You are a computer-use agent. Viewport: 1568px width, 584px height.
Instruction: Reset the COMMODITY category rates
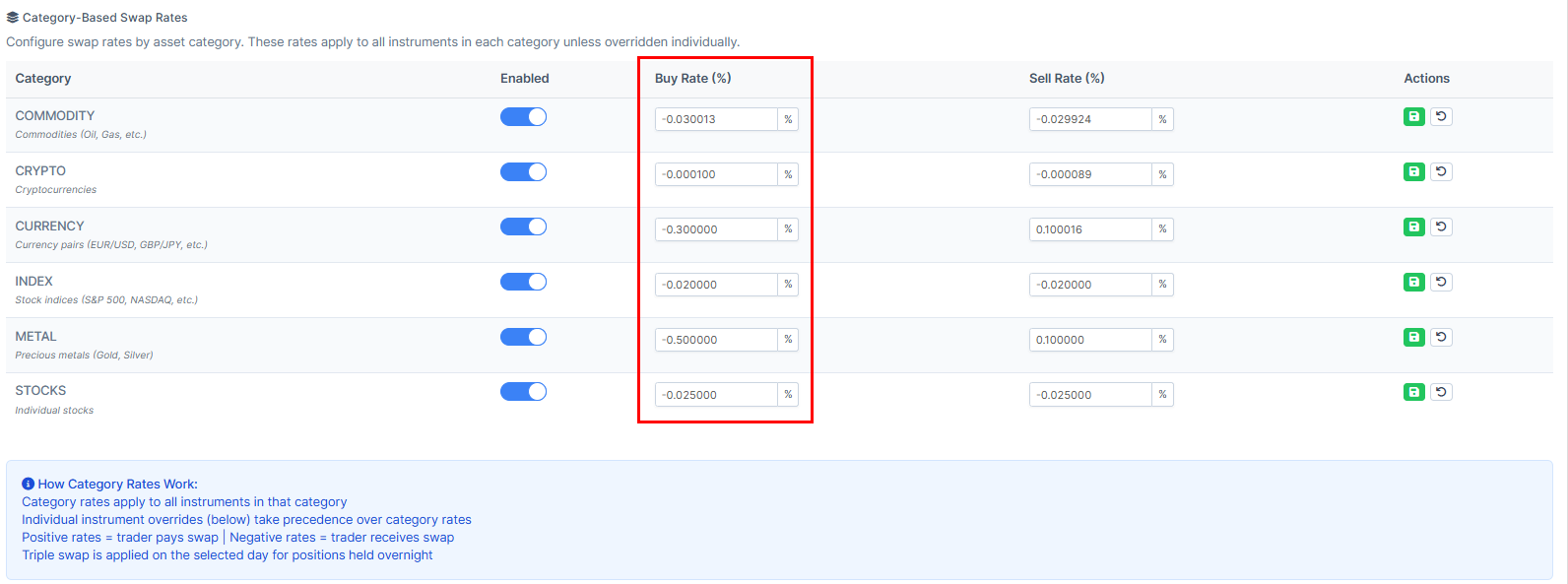[1441, 117]
